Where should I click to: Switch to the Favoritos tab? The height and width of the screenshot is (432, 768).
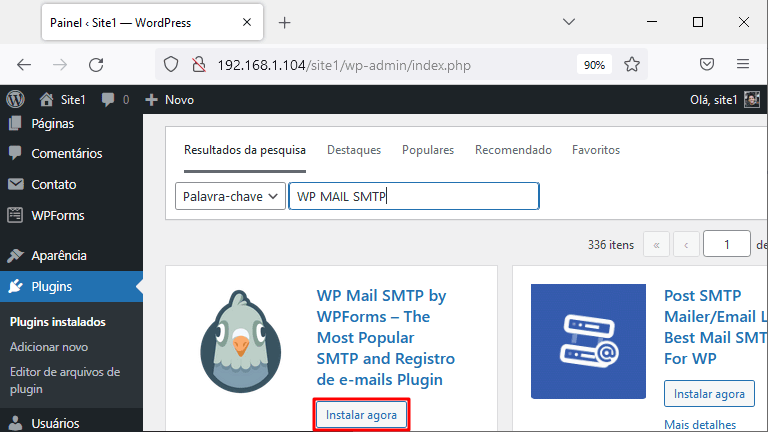pos(596,150)
